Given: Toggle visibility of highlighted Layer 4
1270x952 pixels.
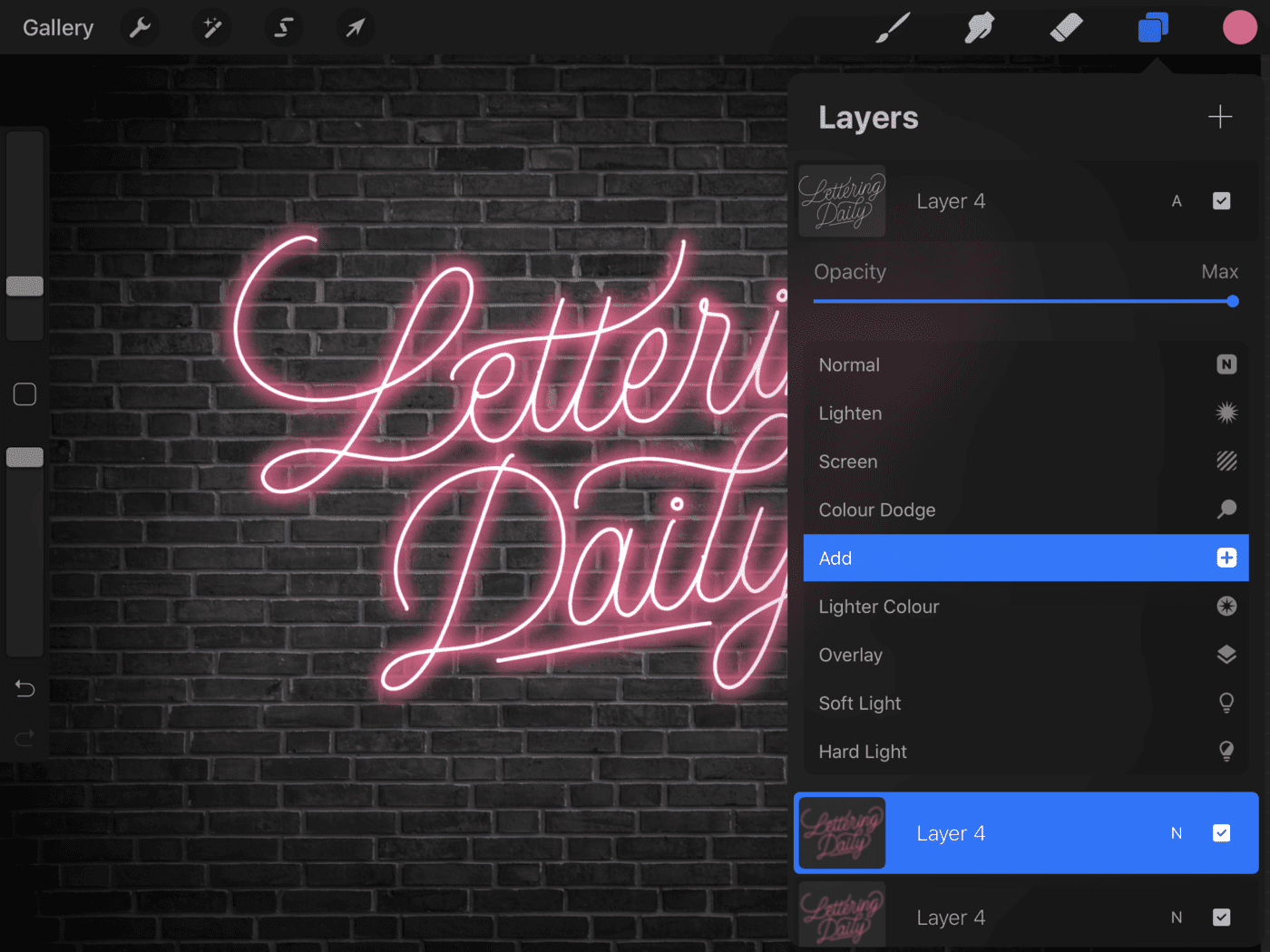Looking at the screenshot, I should [1222, 833].
